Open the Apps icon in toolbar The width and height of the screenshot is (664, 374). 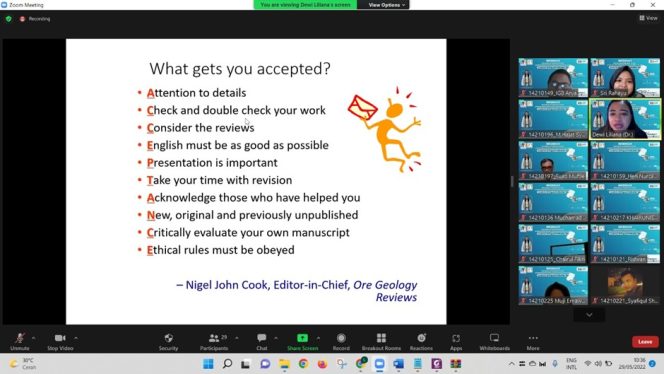[456, 338]
